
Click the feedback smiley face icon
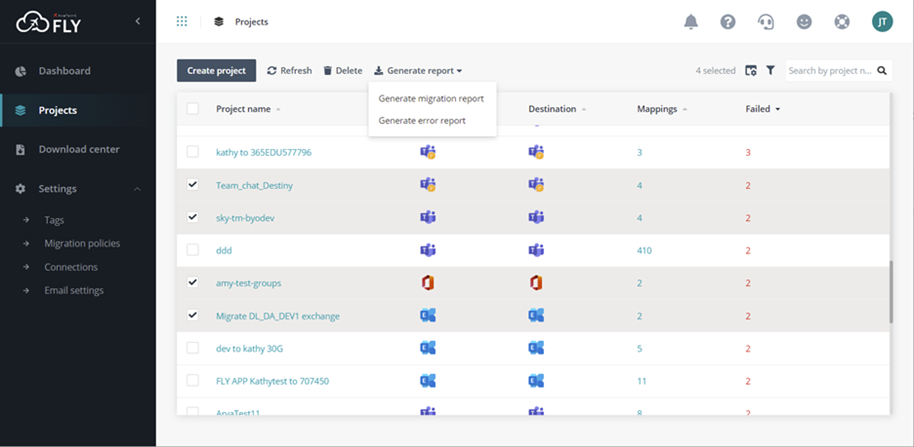pyautogui.click(x=804, y=22)
